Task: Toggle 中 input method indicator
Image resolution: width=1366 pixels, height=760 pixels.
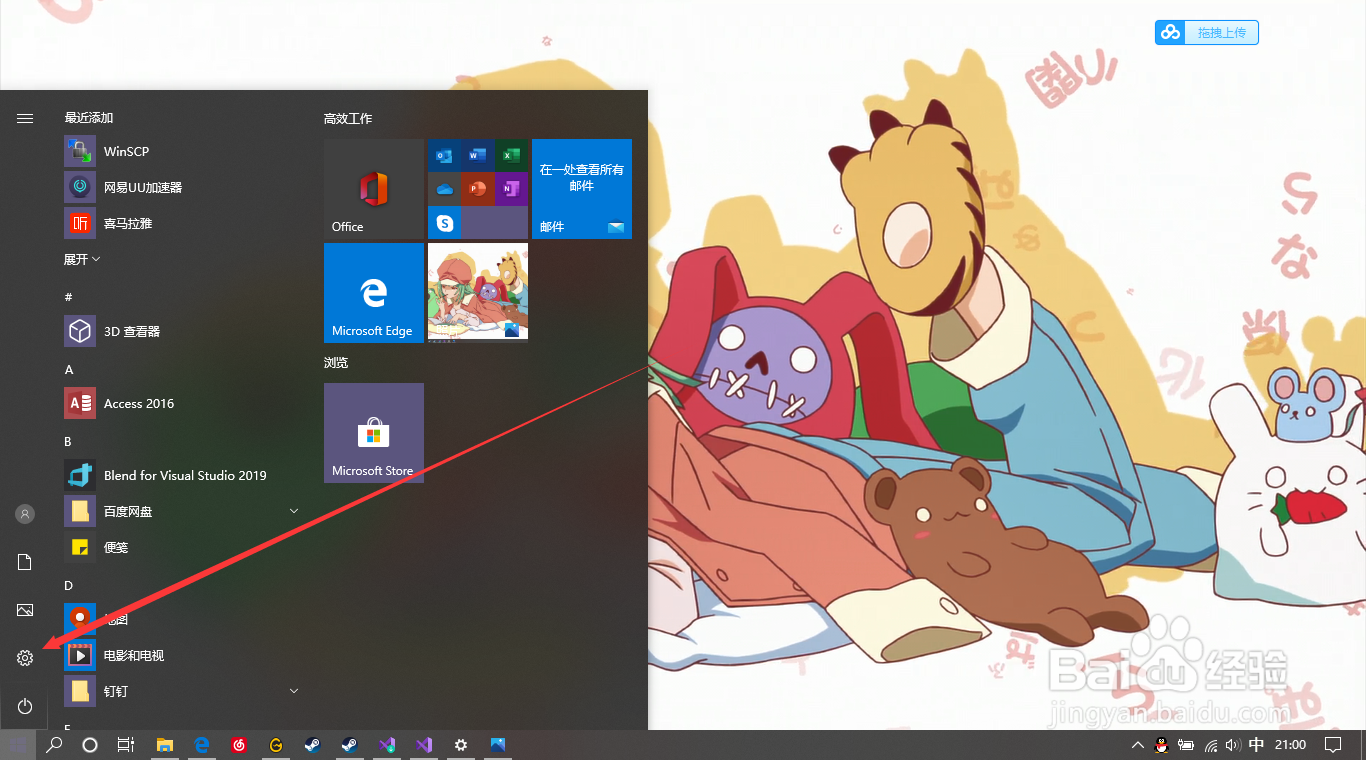Action: (1257, 745)
